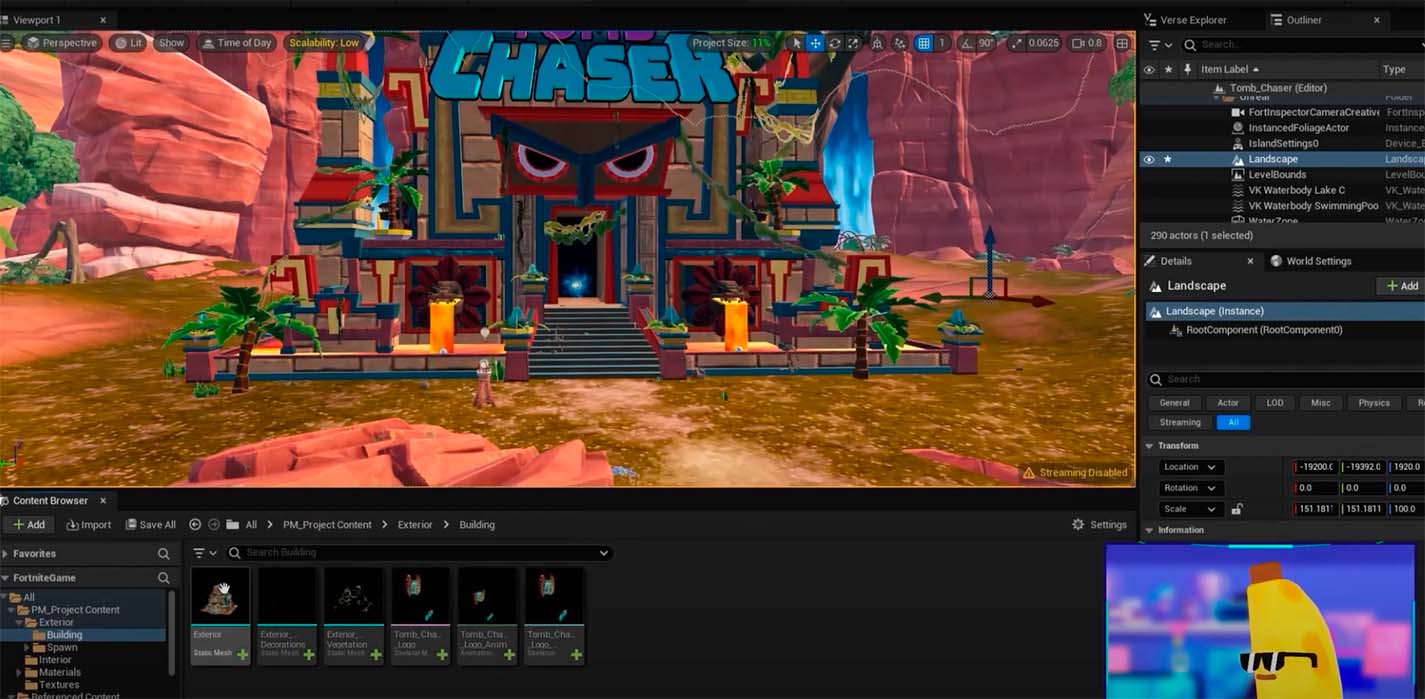Click the Add button in Content Browser
The image size is (1425, 699).
(x=28, y=524)
